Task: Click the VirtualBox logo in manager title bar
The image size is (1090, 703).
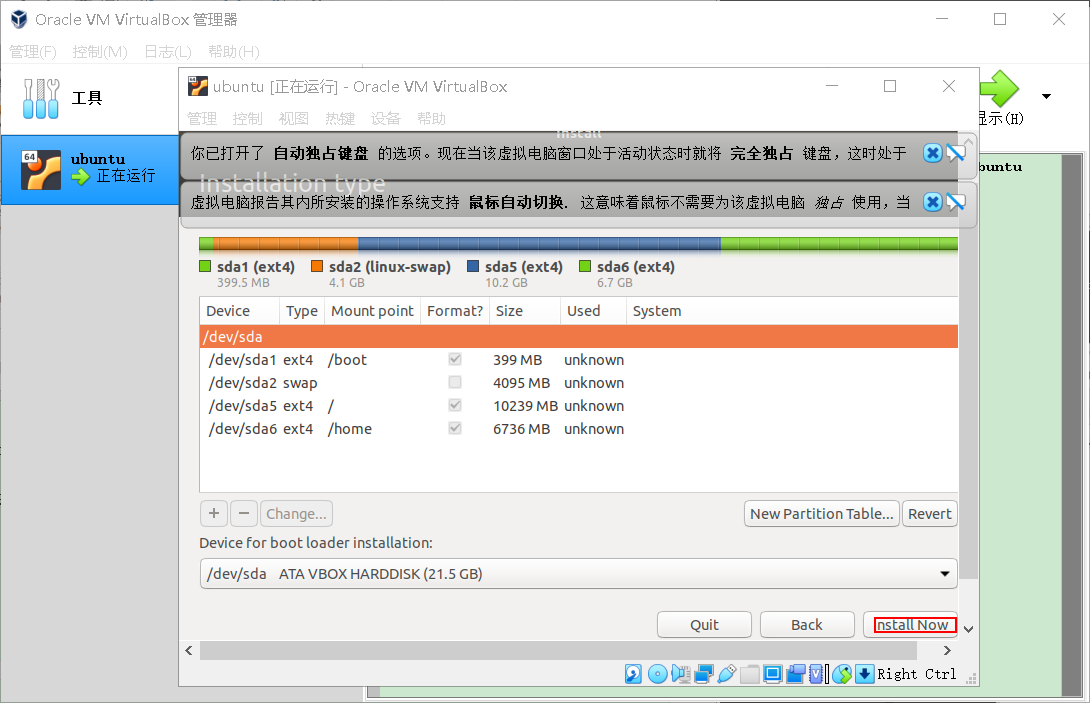Action: (x=19, y=19)
